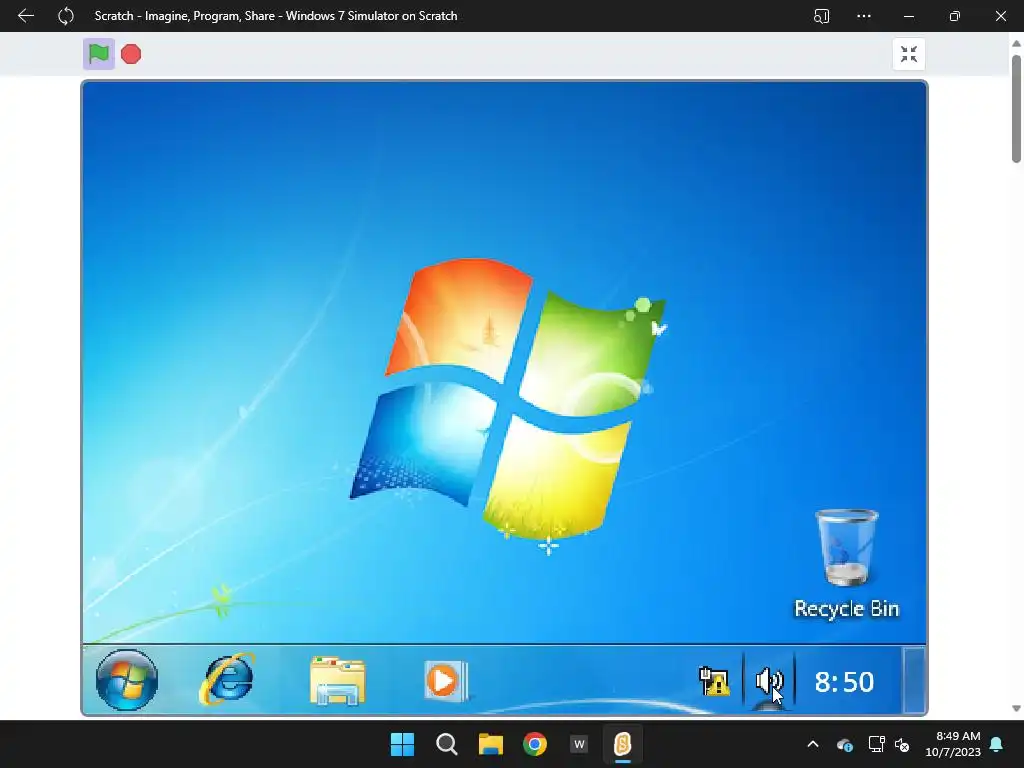
Task: Open the three-dot more options menu
Action: coord(864,16)
